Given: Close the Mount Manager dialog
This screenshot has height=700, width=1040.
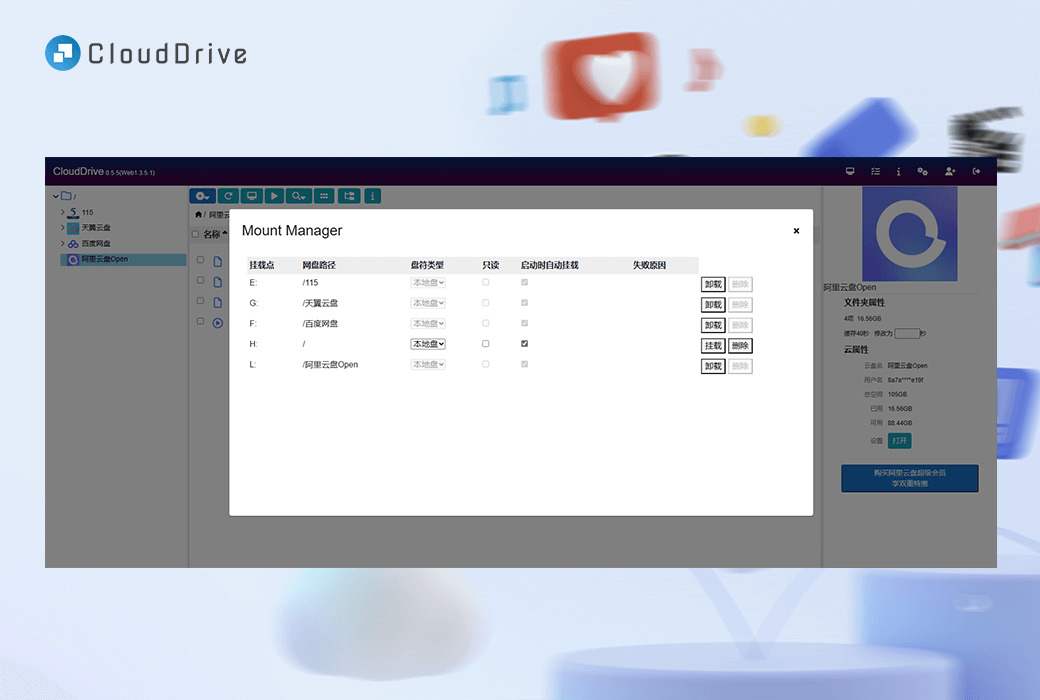Looking at the screenshot, I should point(796,231).
